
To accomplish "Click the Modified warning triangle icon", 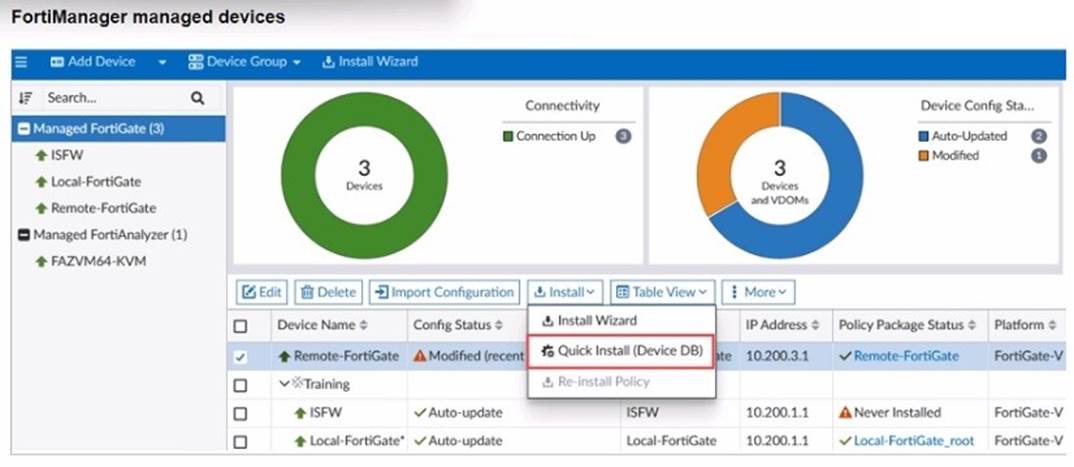I will click(x=420, y=356).
